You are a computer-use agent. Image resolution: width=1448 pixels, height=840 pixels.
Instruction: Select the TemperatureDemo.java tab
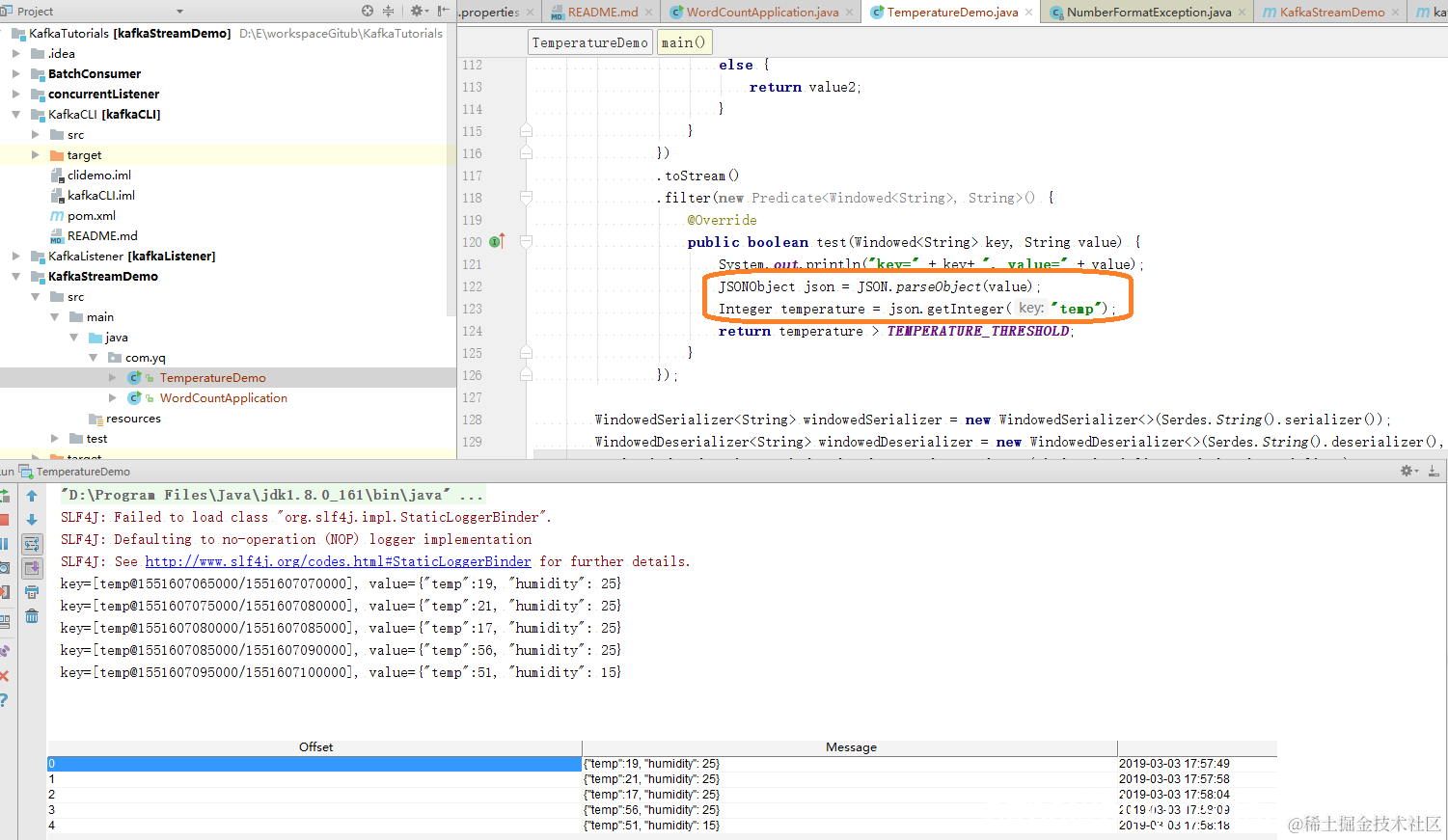[x=952, y=12]
